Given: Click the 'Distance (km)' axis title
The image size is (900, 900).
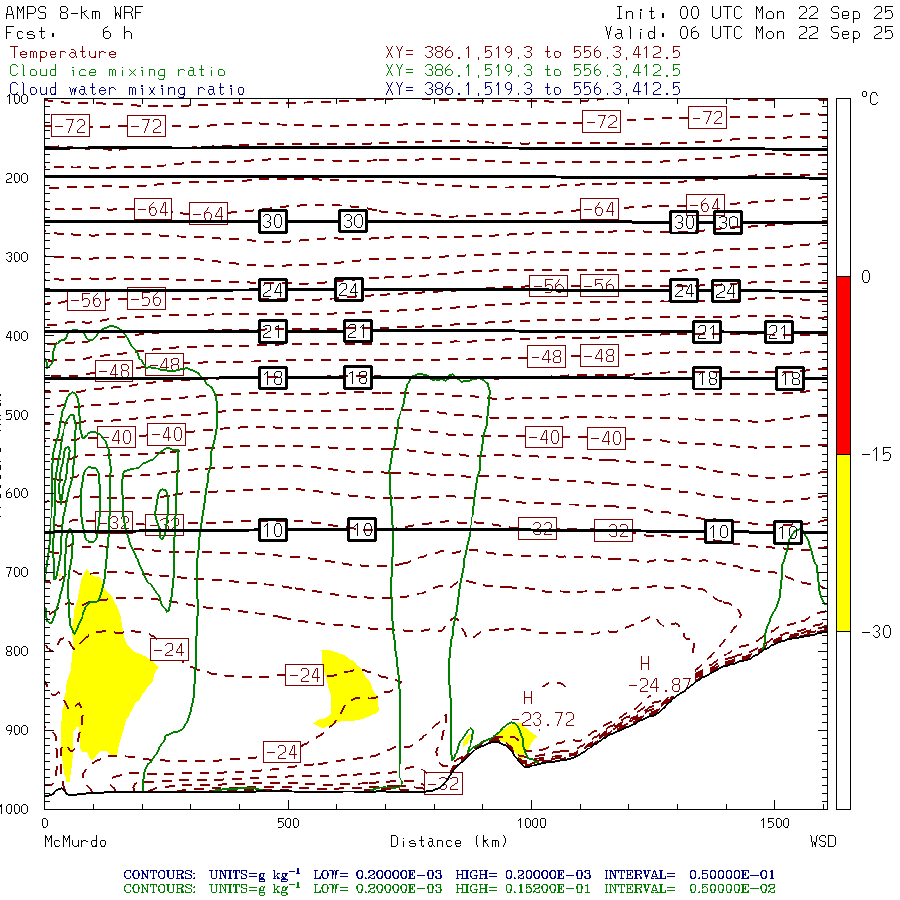Looking at the screenshot, I should (449, 842).
